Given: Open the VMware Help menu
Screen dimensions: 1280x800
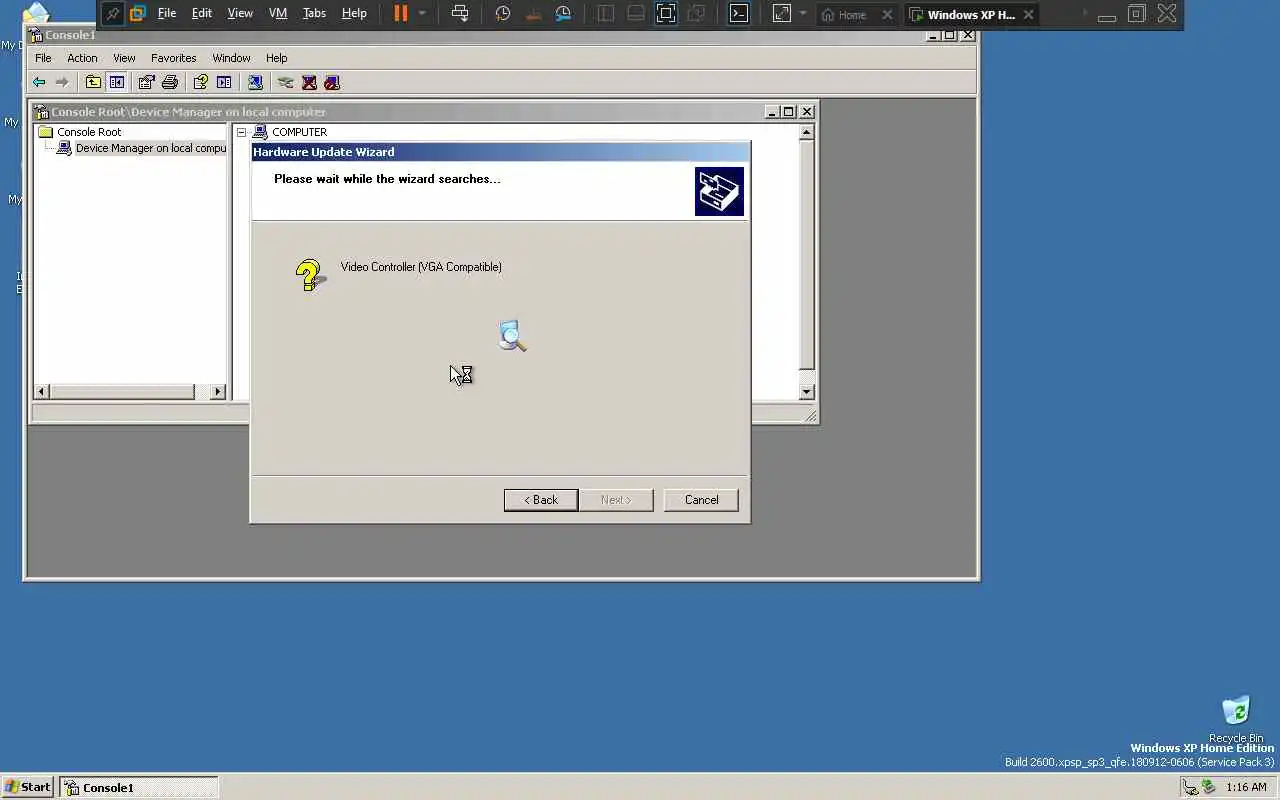Looking at the screenshot, I should coord(354,14).
